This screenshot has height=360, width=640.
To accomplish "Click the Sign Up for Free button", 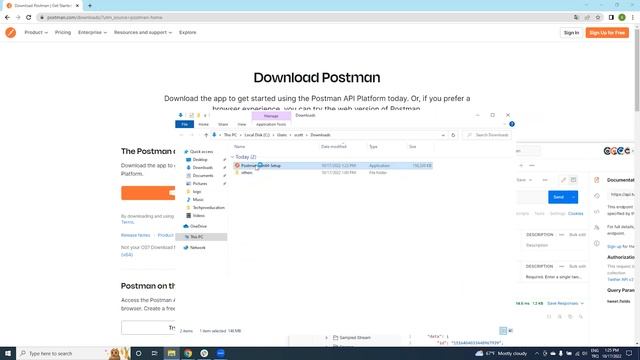I will [x=607, y=33].
